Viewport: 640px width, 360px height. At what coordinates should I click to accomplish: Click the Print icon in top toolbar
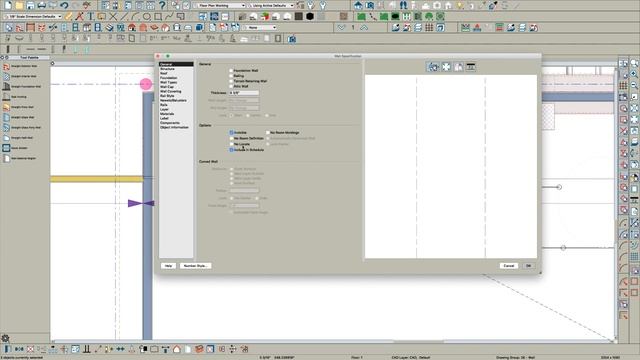click(x=42, y=5)
